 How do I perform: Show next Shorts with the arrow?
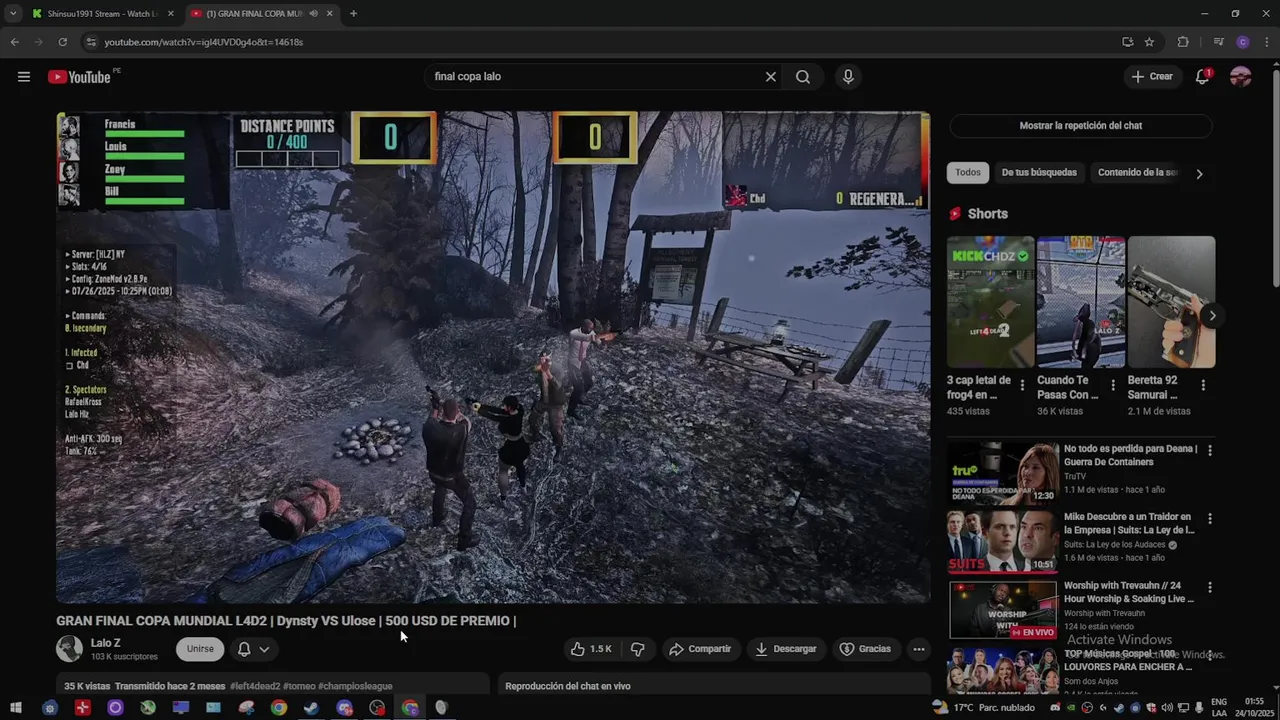click(1212, 316)
